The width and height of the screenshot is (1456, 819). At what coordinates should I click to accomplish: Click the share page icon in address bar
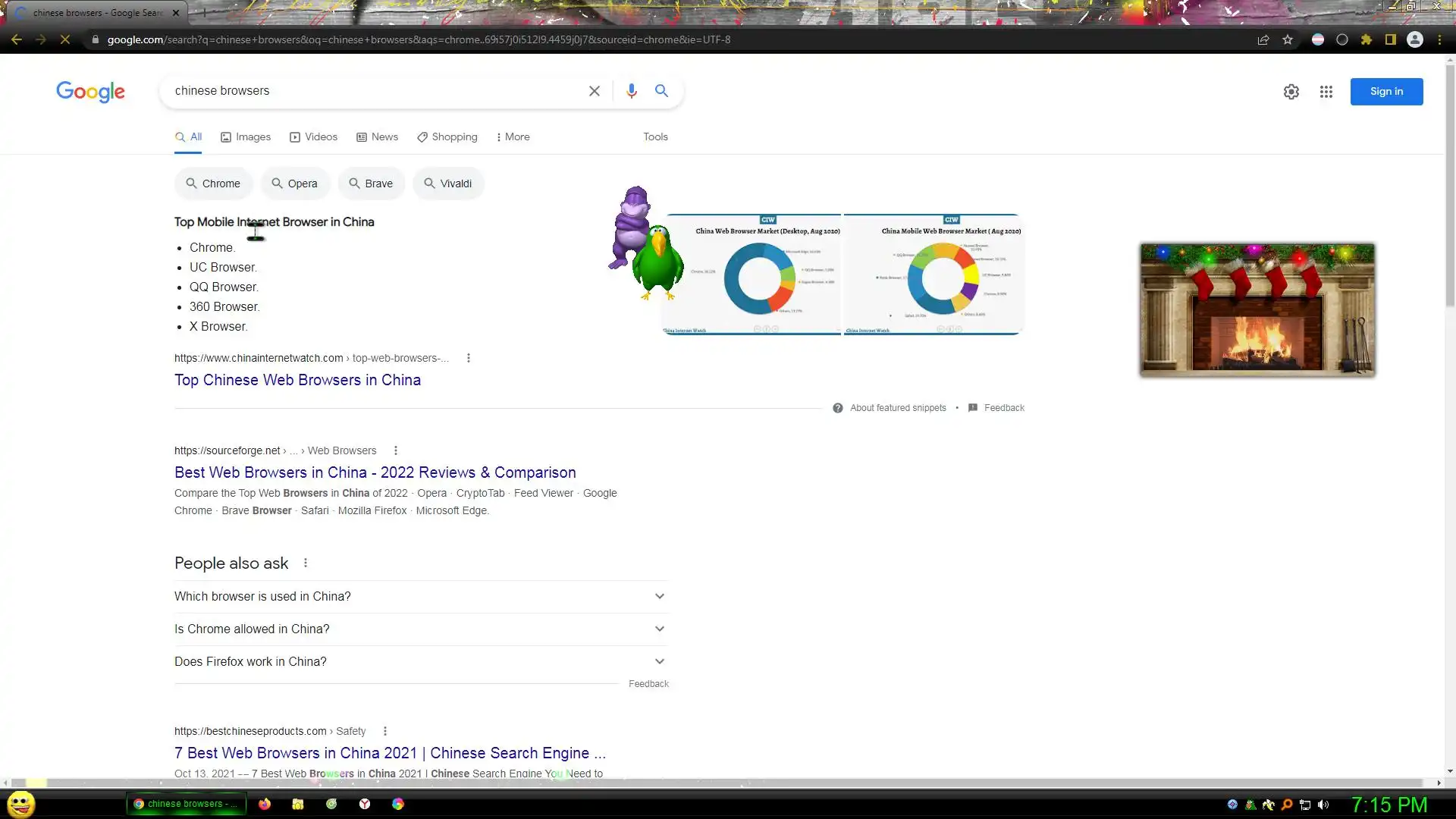[1263, 39]
